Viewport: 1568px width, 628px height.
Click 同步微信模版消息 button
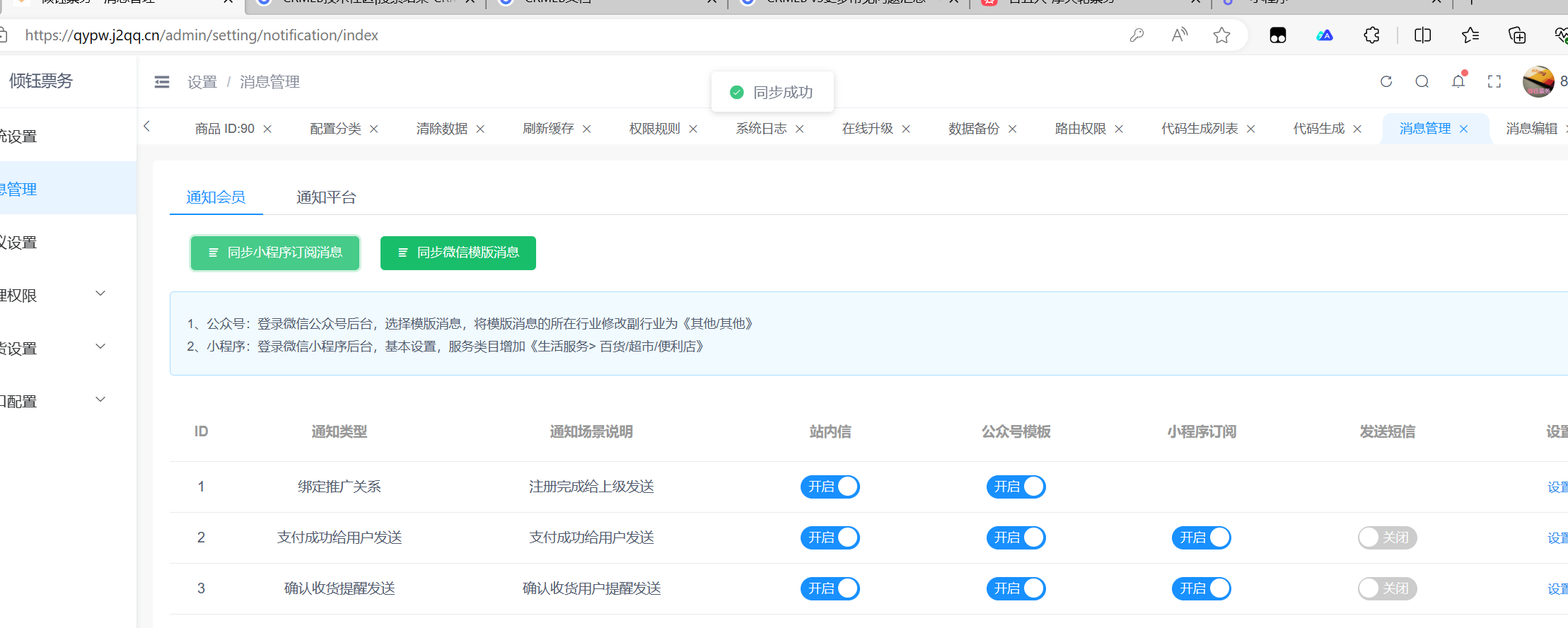(x=458, y=253)
